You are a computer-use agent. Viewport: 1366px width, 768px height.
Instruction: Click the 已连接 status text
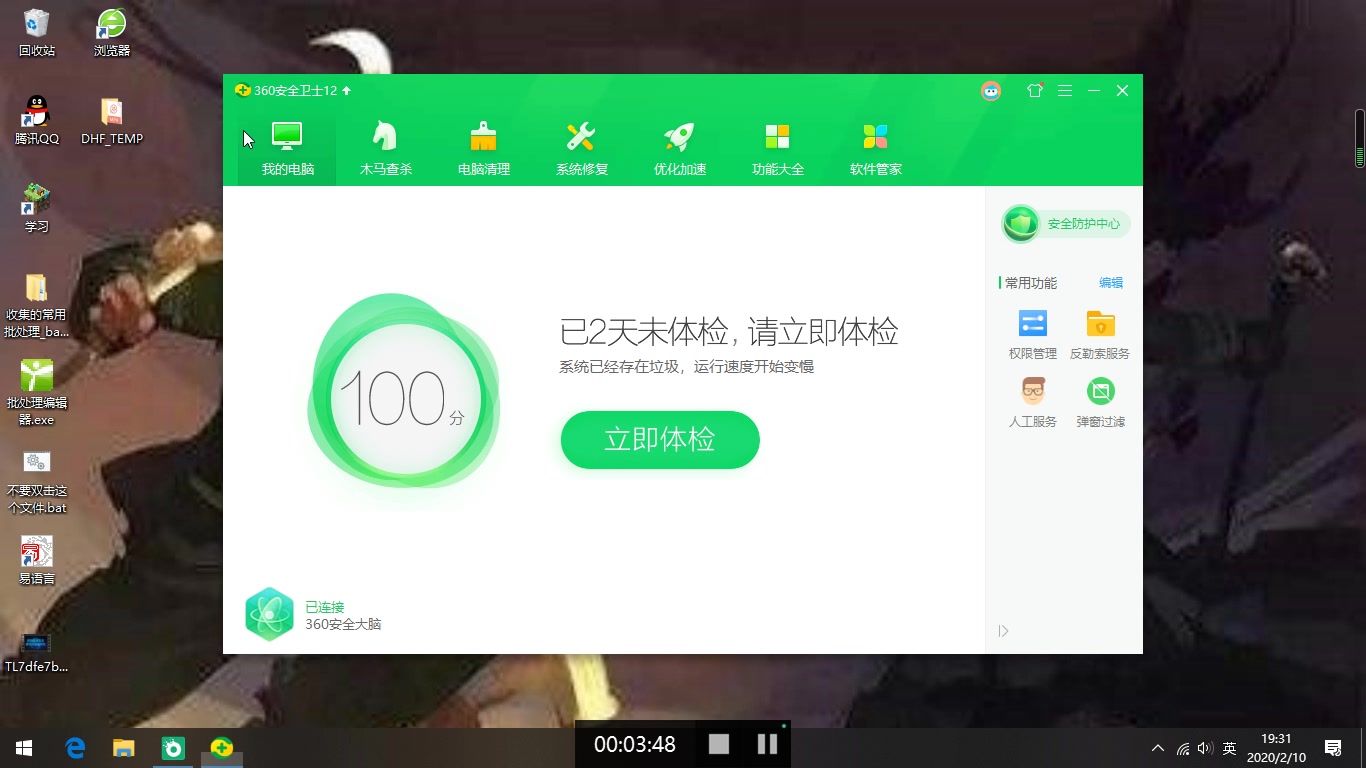point(324,607)
